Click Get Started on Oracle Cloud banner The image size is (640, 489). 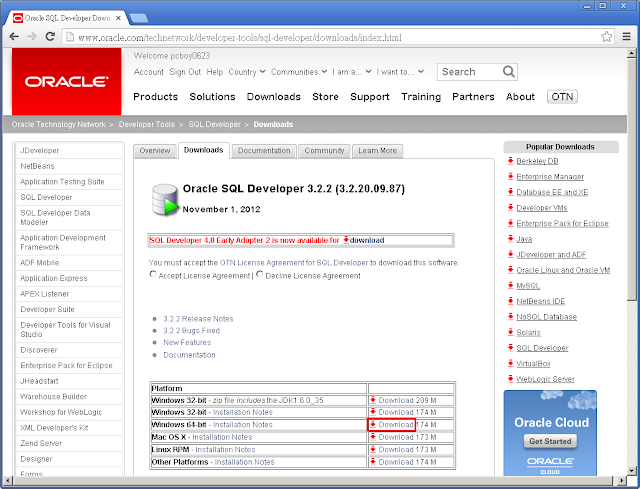click(550, 441)
